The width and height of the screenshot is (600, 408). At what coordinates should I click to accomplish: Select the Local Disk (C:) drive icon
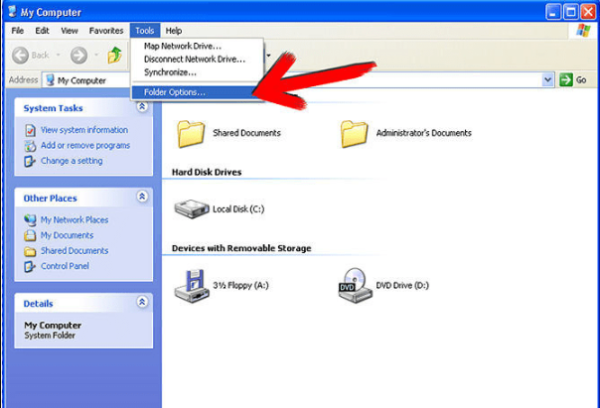point(191,209)
